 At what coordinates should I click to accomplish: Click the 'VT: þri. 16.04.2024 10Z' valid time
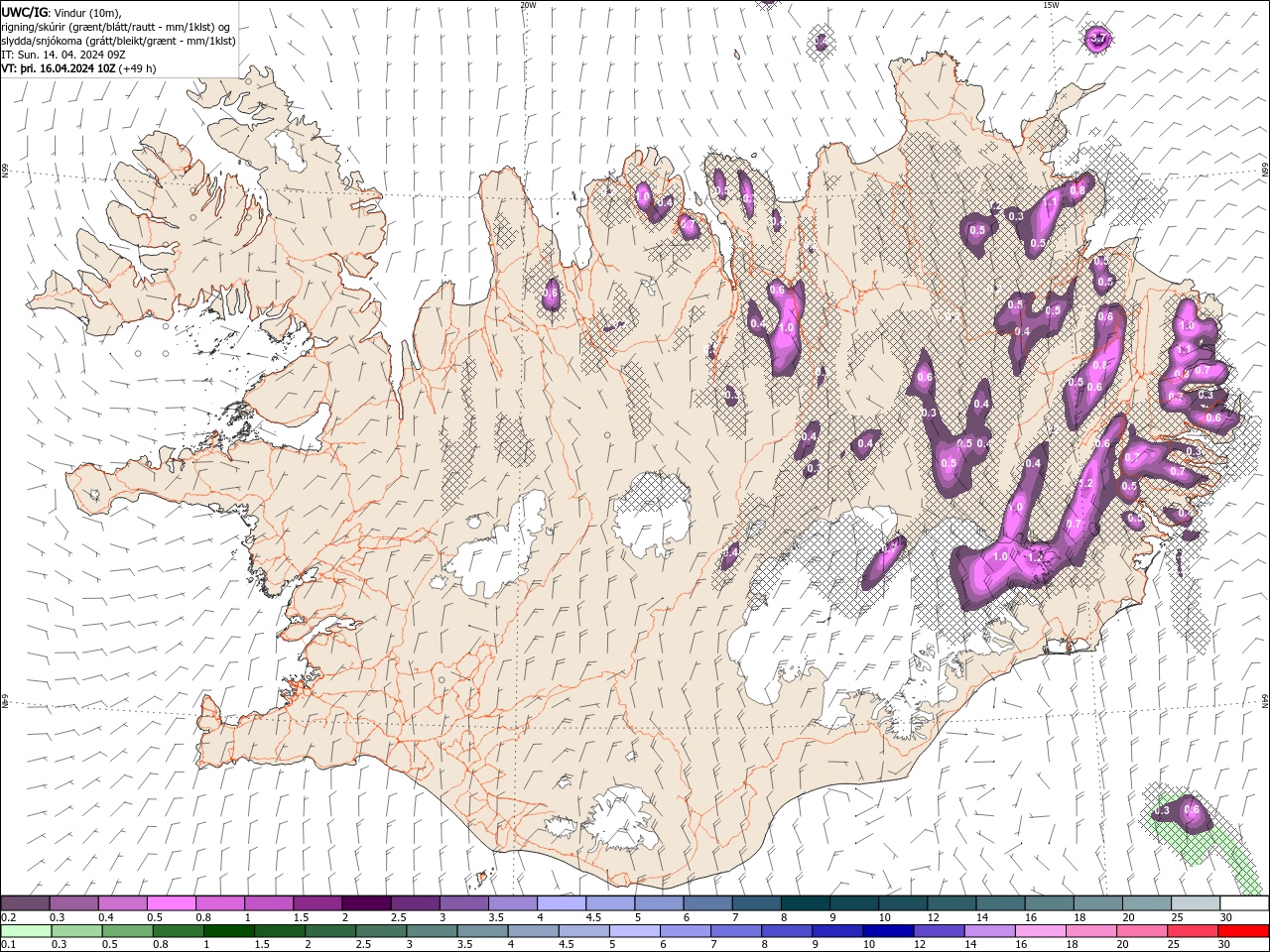59,68
